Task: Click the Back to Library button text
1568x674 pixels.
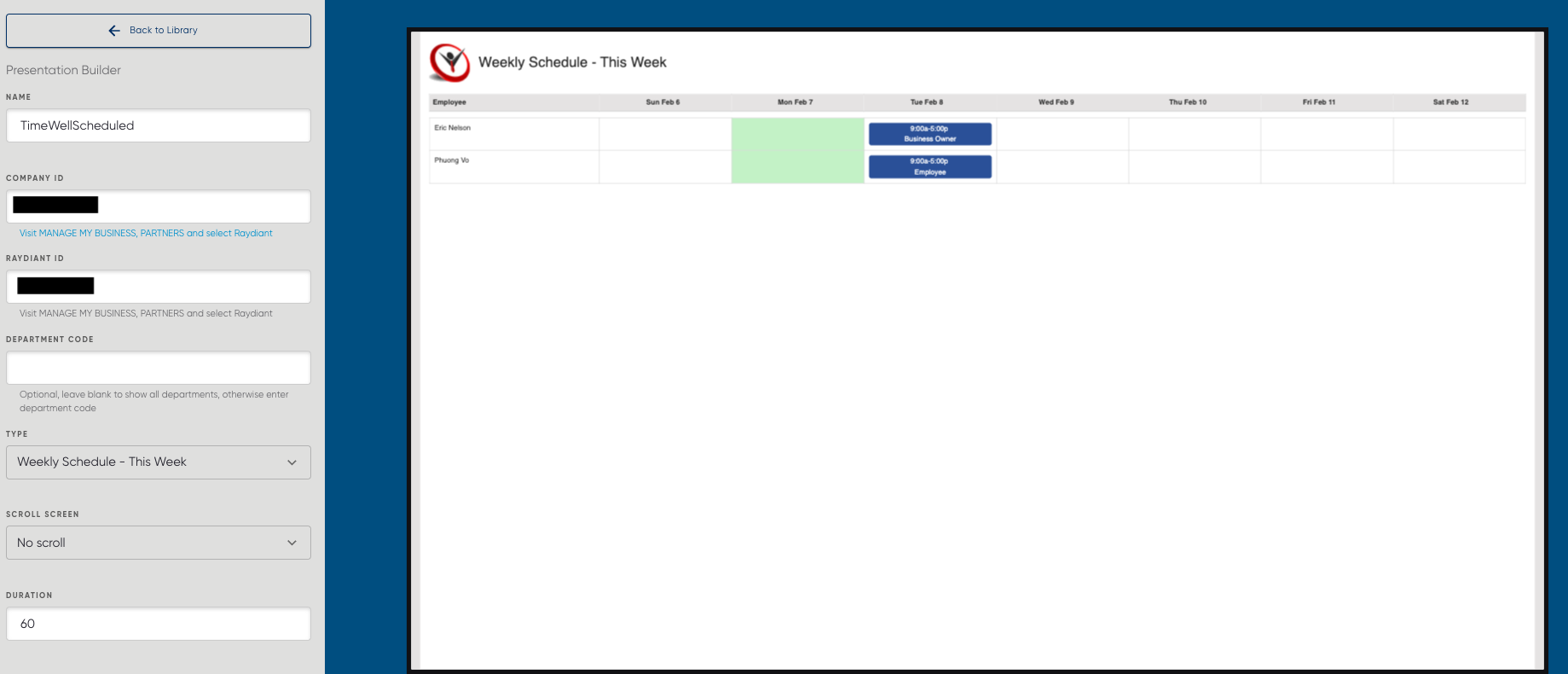Action: point(164,30)
